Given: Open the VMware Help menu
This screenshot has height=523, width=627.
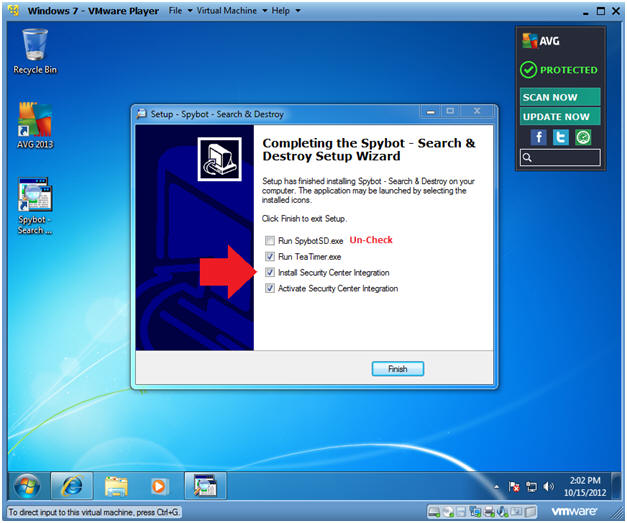Looking at the screenshot, I should pos(281,11).
